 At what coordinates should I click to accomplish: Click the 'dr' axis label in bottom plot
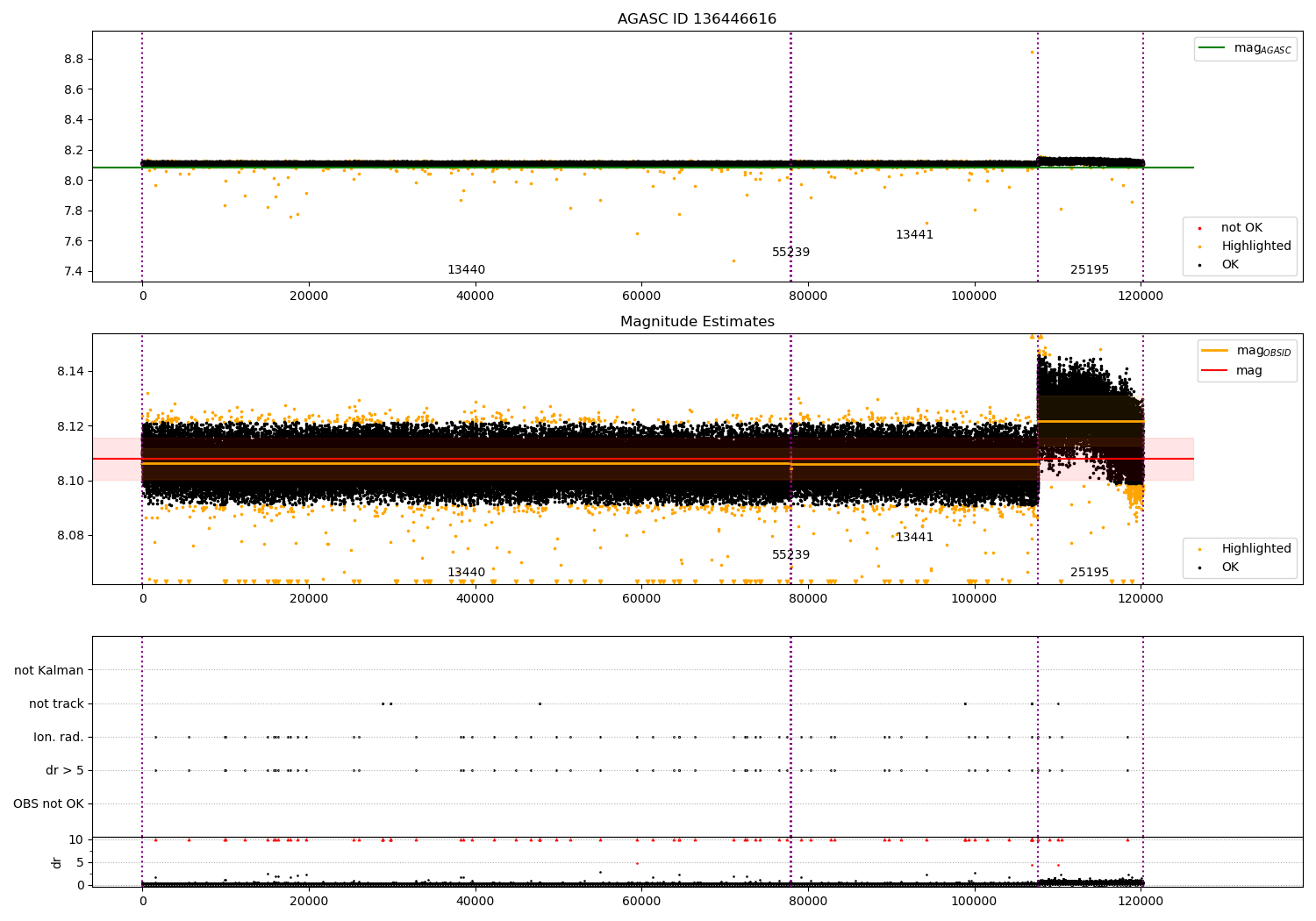pyautogui.click(x=57, y=862)
